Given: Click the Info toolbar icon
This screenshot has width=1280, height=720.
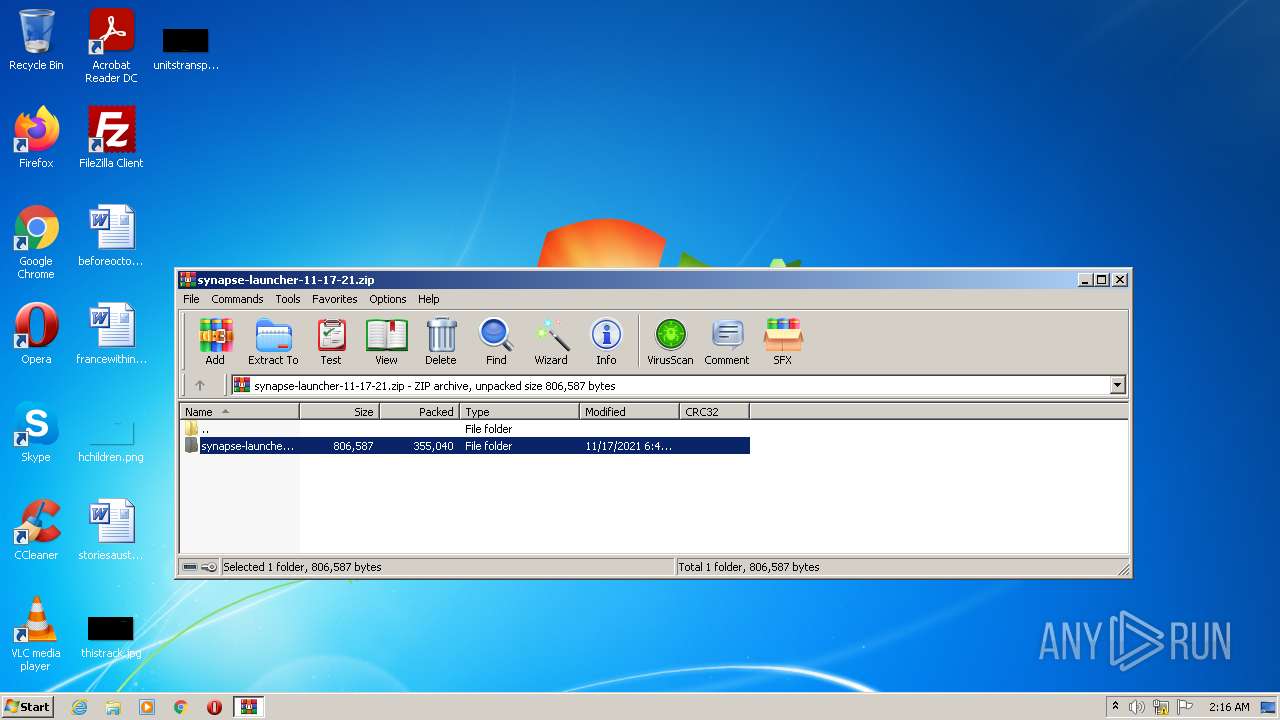Looking at the screenshot, I should tap(606, 341).
